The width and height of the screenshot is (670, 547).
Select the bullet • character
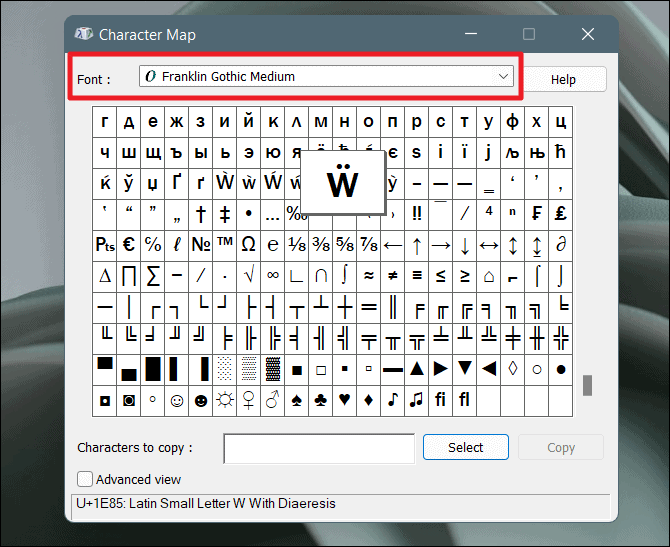[249, 214]
